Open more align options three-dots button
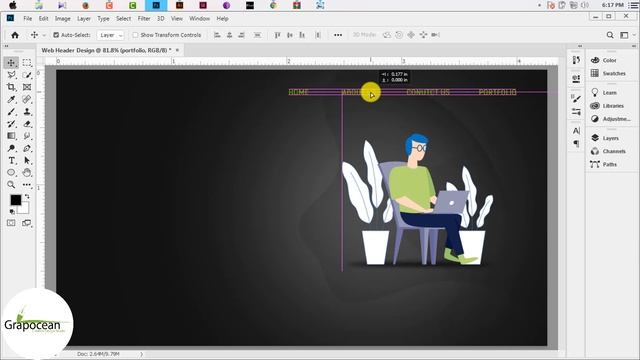 (338, 35)
